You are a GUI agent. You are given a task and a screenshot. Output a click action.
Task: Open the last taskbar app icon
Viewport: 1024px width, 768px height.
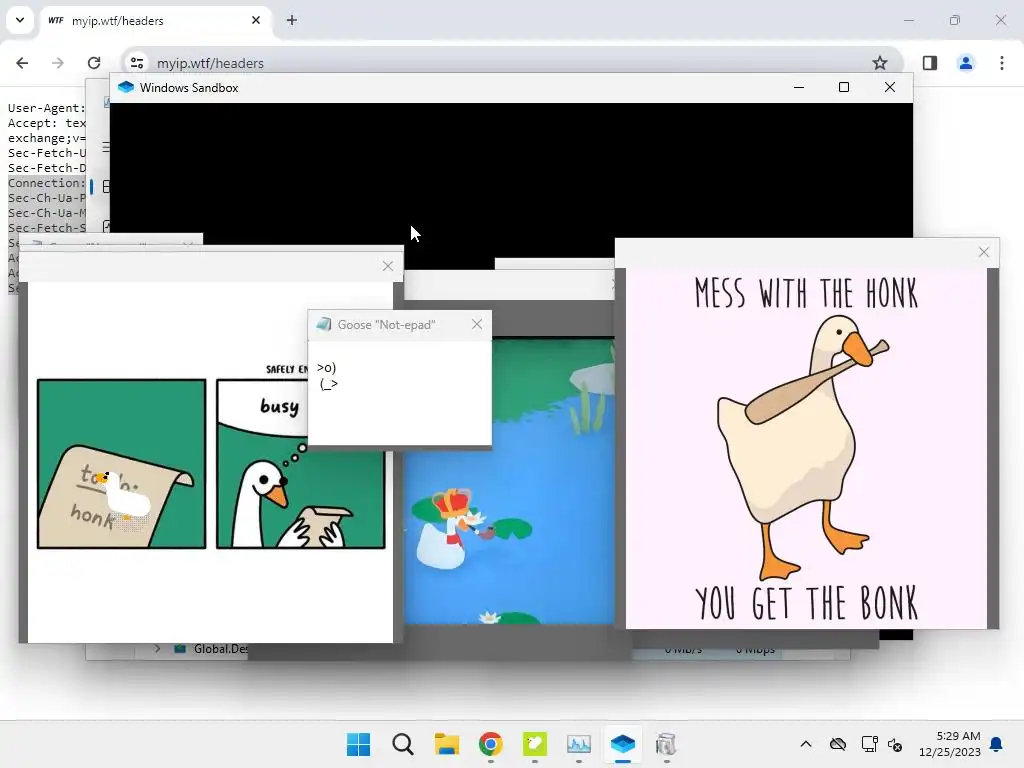click(666, 744)
